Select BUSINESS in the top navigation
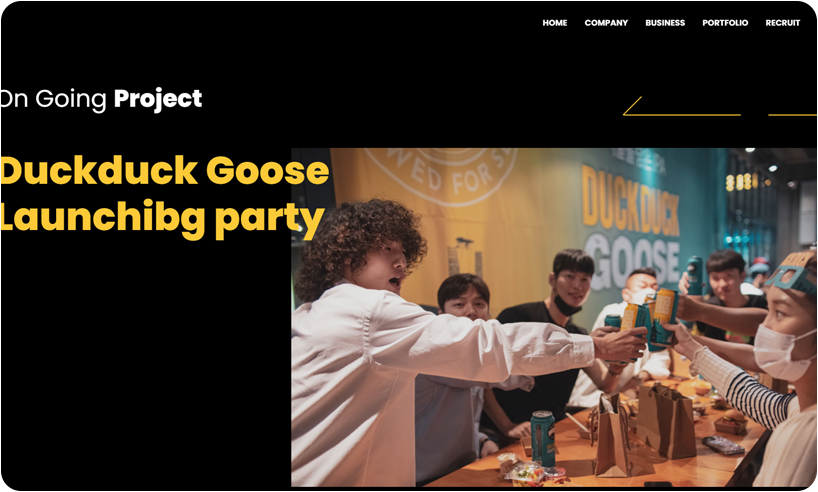This screenshot has width=818, height=492. pos(665,23)
